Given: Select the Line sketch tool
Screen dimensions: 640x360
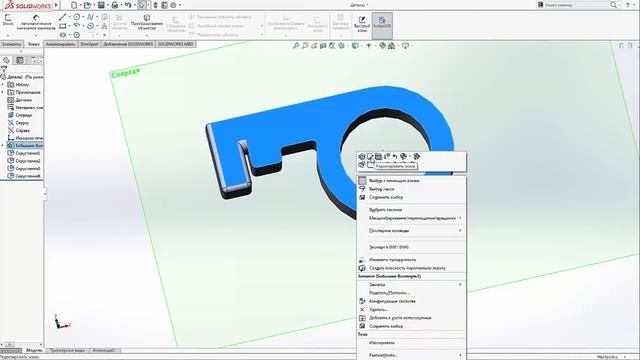Looking at the screenshot, I should pos(62,17).
